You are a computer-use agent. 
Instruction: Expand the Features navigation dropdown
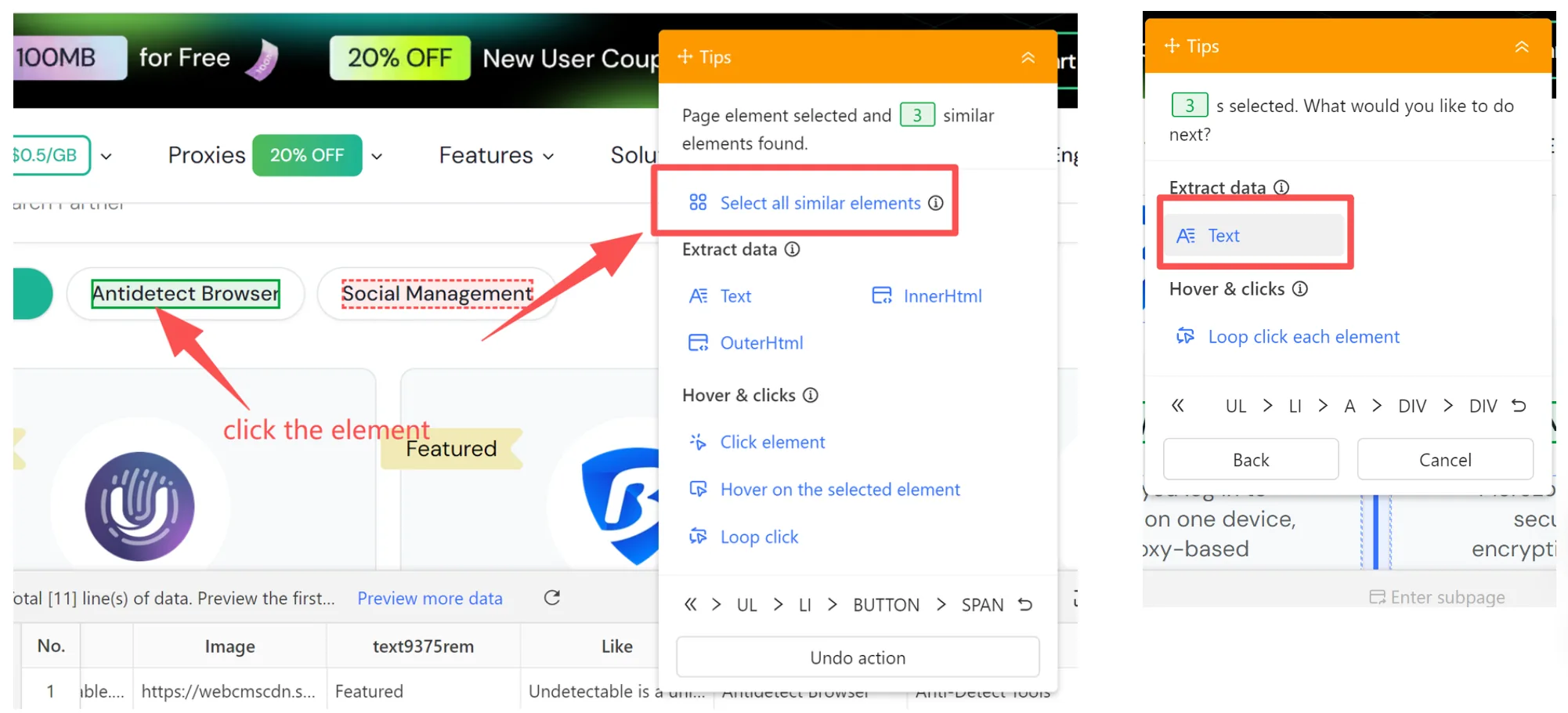pyautogui.click(x=548, y=155)
